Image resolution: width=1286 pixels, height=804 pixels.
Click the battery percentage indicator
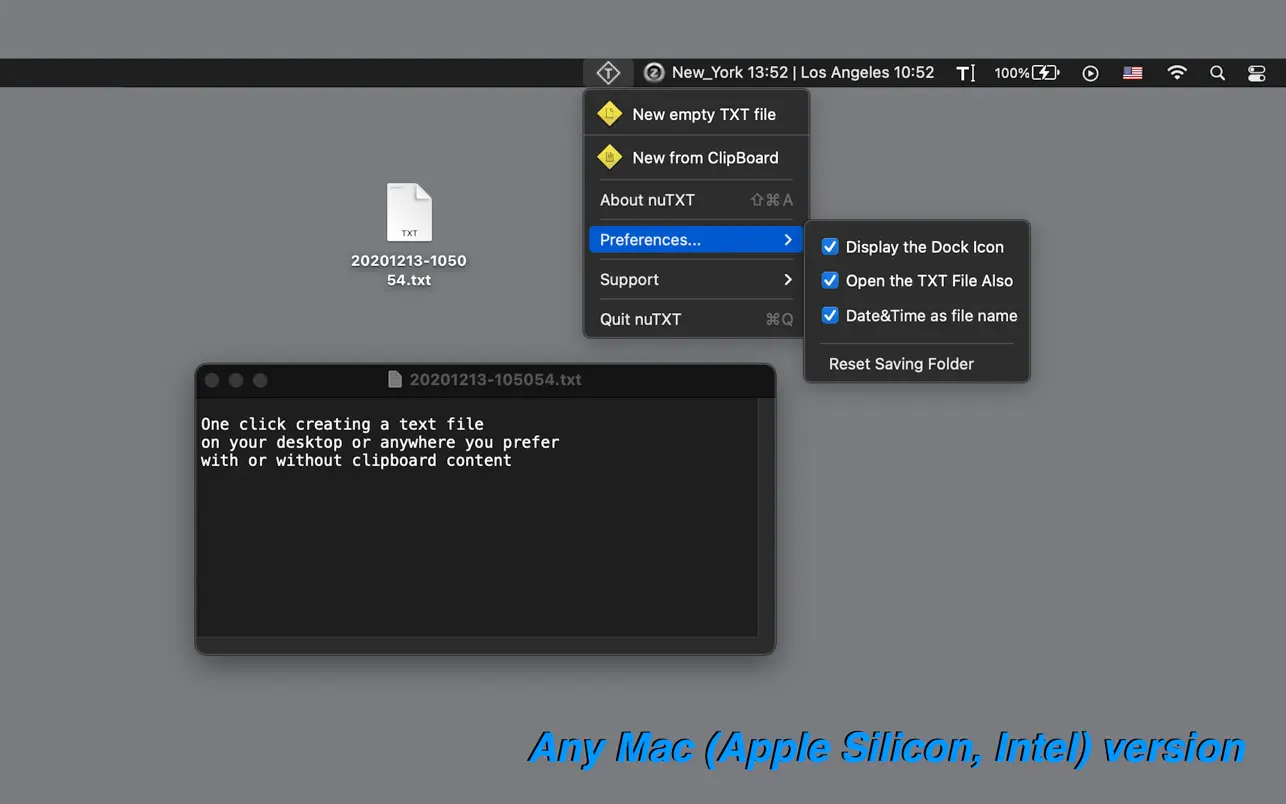(x=1024, y=72)
